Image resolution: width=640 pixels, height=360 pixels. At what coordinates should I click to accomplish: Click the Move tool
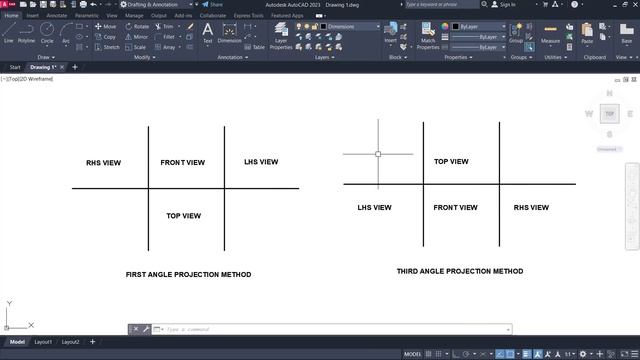[105, 27]
